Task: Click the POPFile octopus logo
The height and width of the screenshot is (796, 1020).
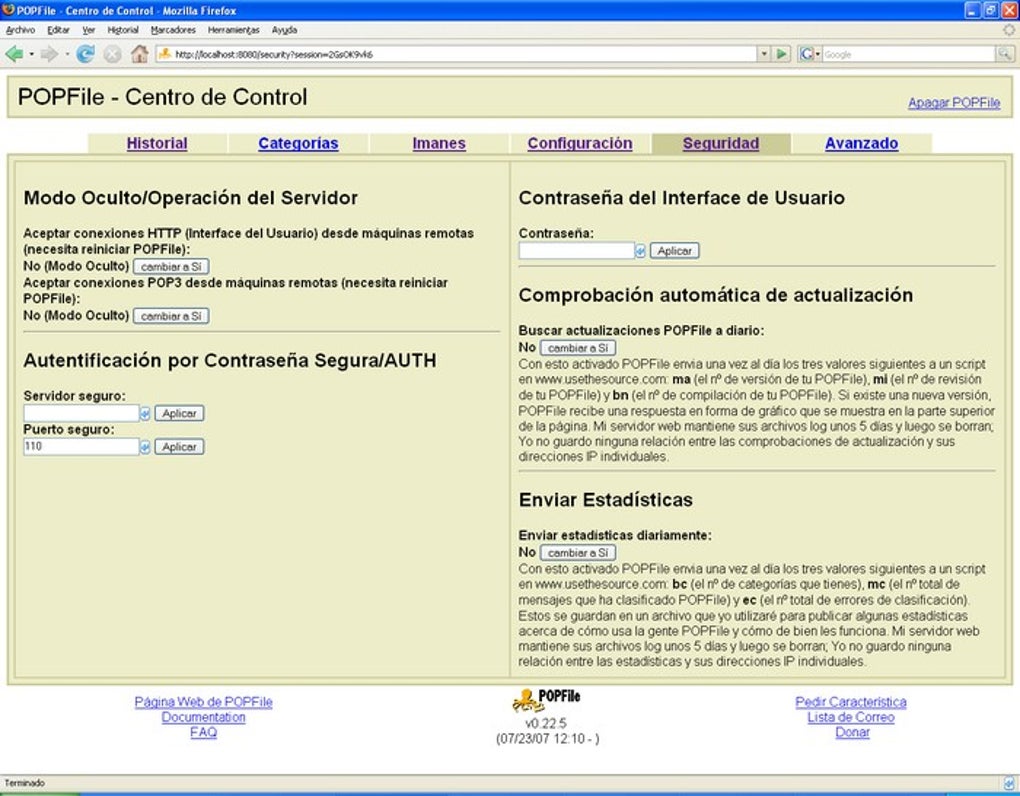Action: point(528,703)
